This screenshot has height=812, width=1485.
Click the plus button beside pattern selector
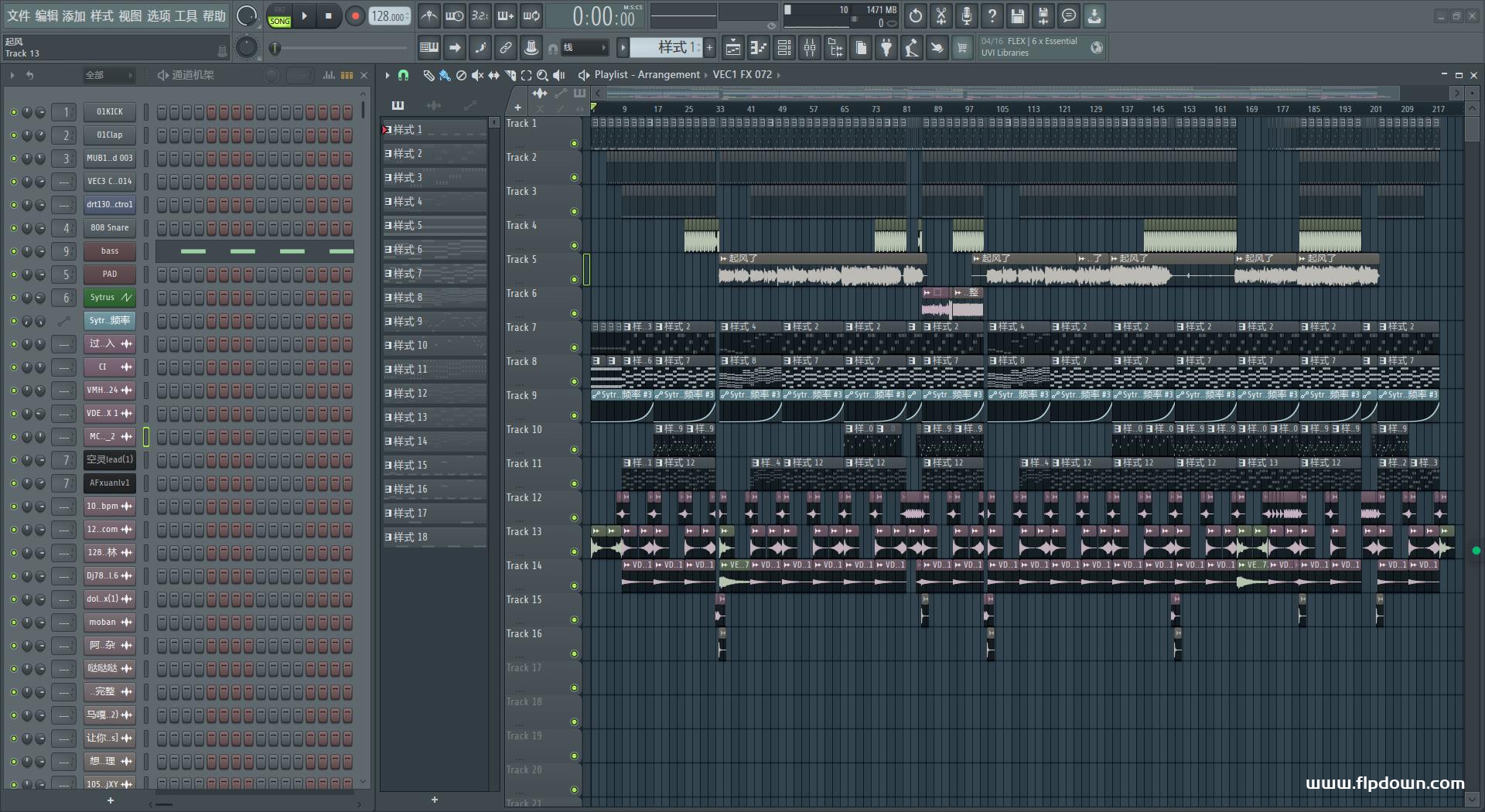coord(709,48)
